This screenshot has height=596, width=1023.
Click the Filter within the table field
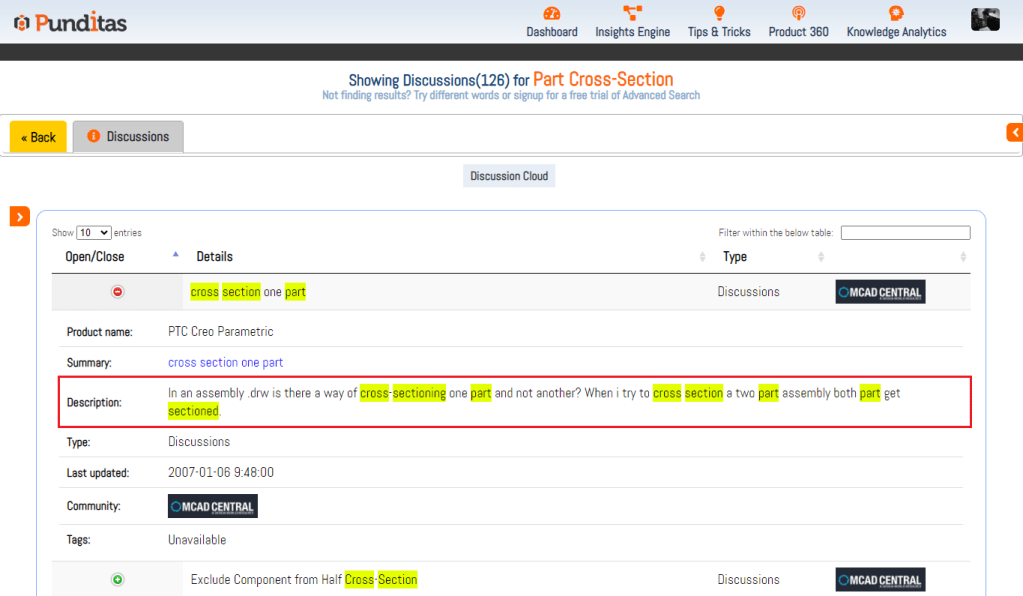point(905,233)
